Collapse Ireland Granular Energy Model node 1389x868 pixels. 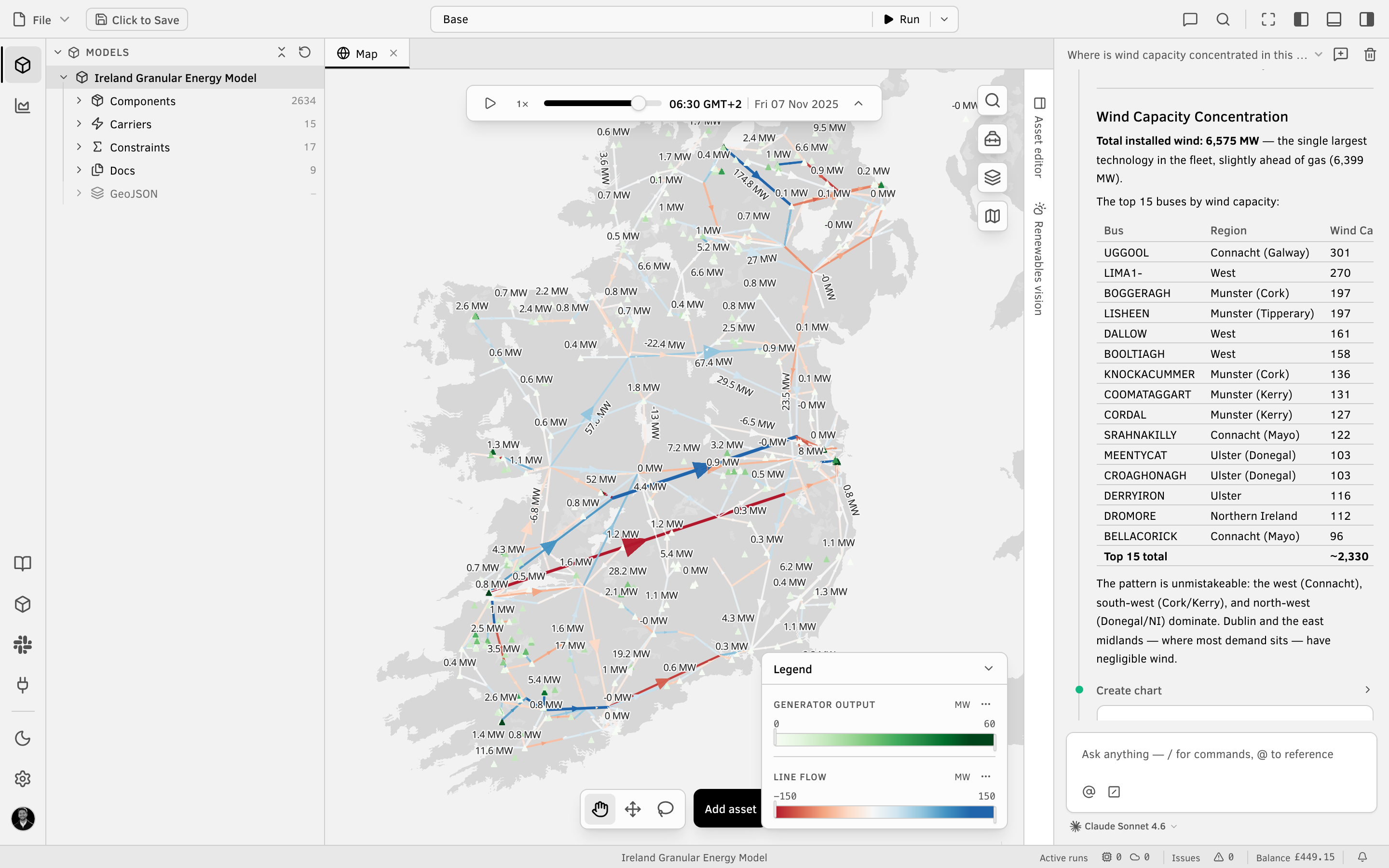pos(64,78)
